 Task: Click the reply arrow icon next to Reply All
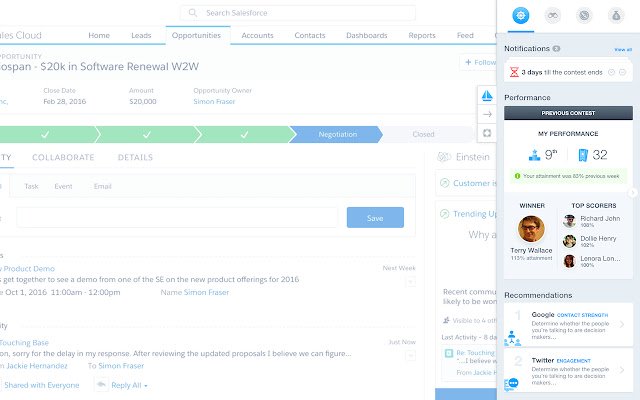(101, 385)
